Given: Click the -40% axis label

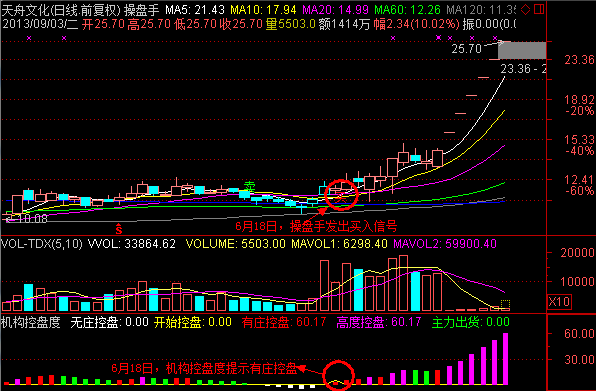Looking at the screenshot, I should (579, 151).
